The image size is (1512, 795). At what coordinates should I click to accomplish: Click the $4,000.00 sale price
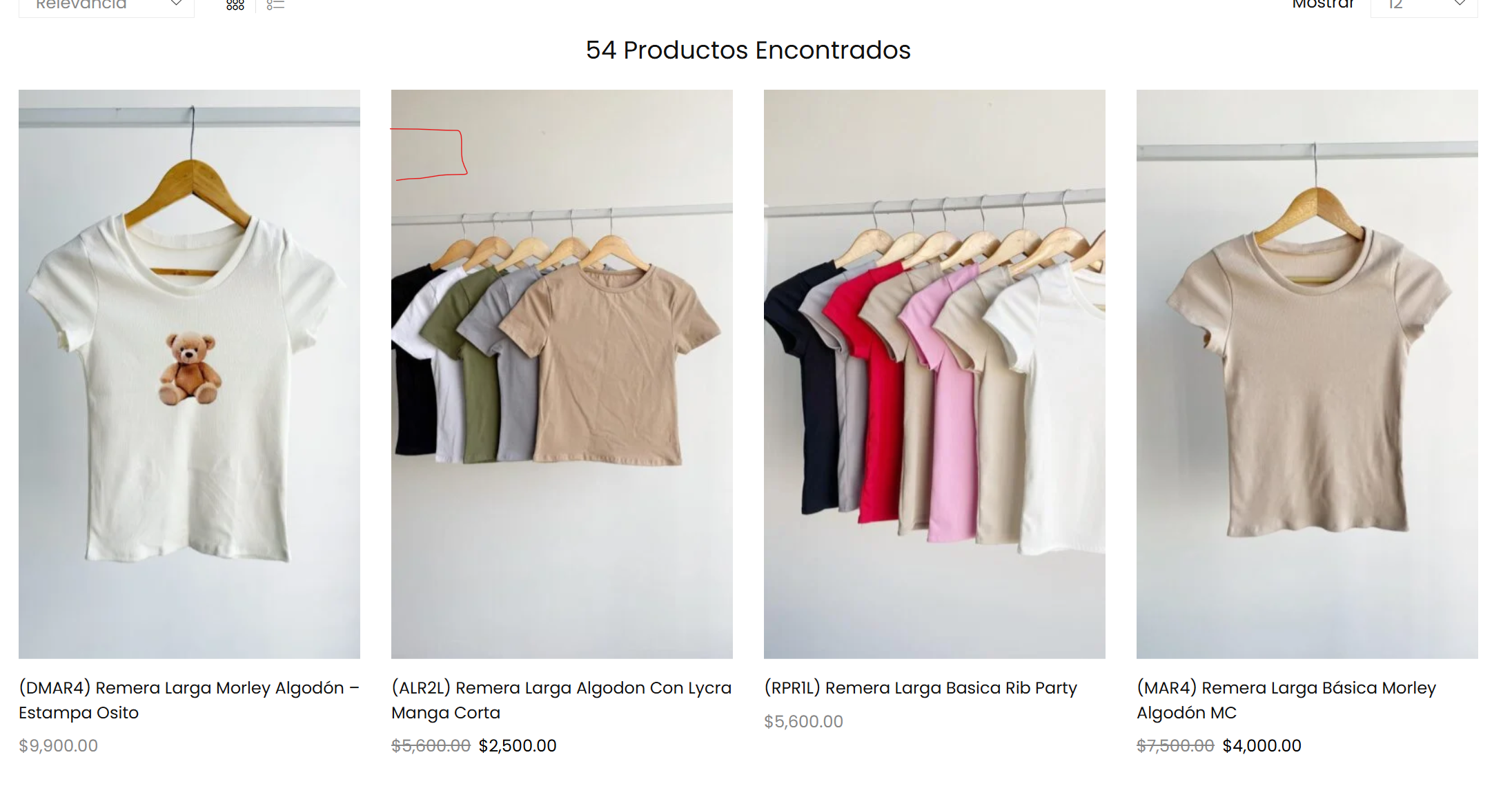pyautogui.click(x=1261, y=745)
